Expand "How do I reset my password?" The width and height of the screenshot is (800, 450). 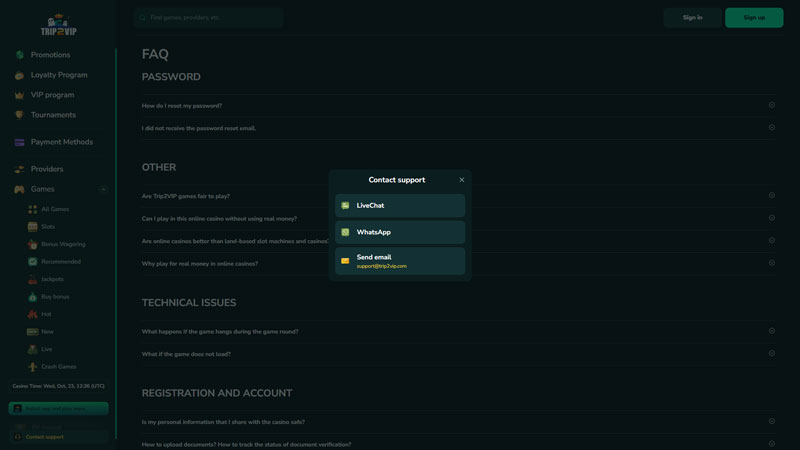(771, 105)
